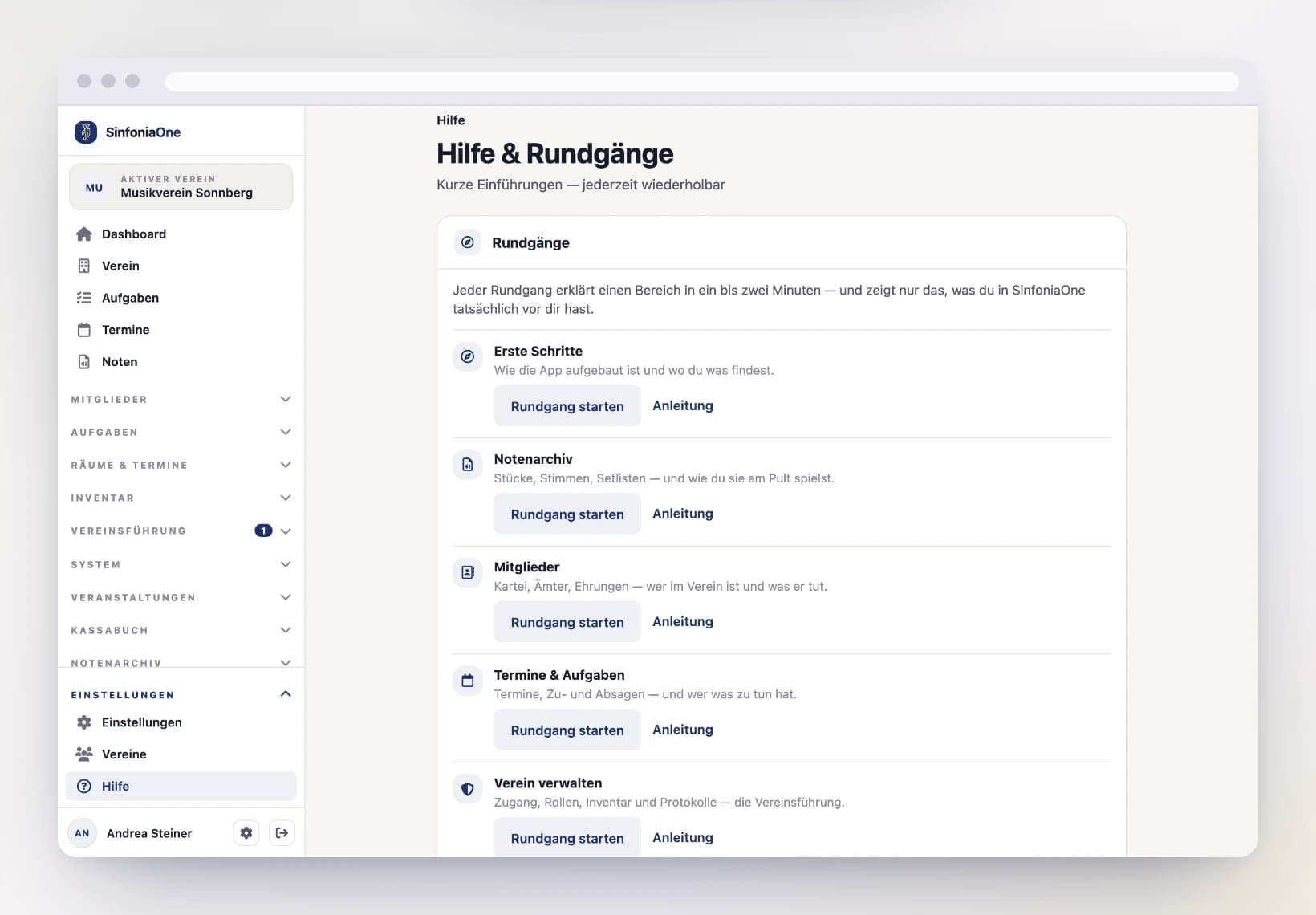Expand the Vereinsführung section
The width and height of the screenshot is (1316, 915).
click(181, 531)
